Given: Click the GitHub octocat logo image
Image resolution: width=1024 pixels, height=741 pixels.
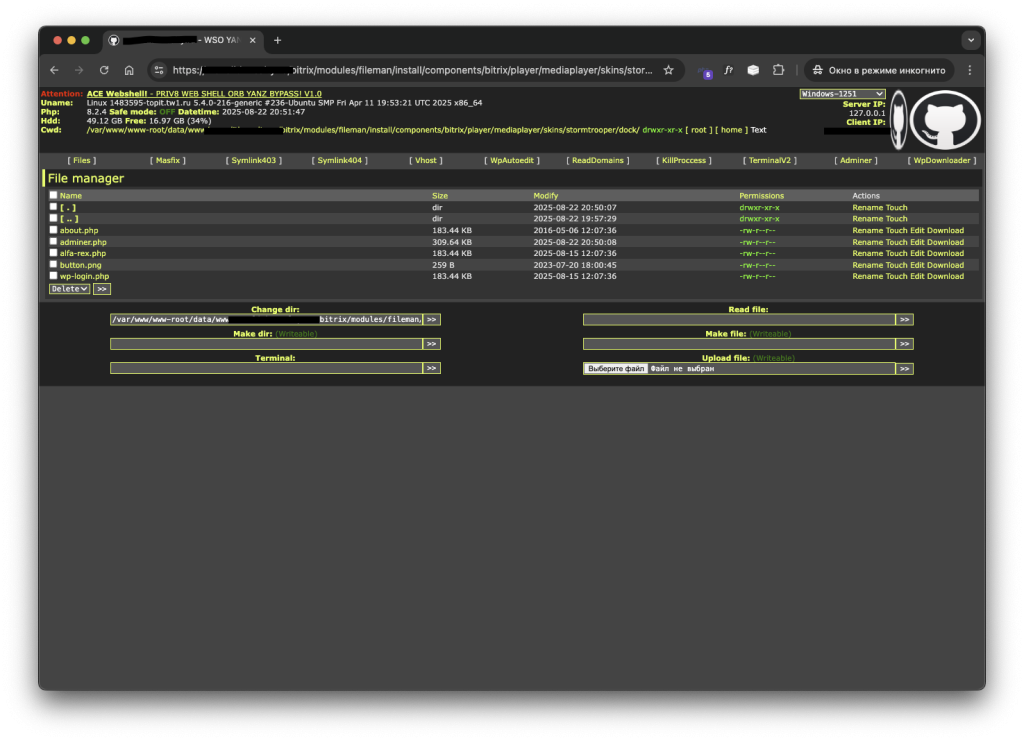Looking at the screenshot, I should (944, 121).
